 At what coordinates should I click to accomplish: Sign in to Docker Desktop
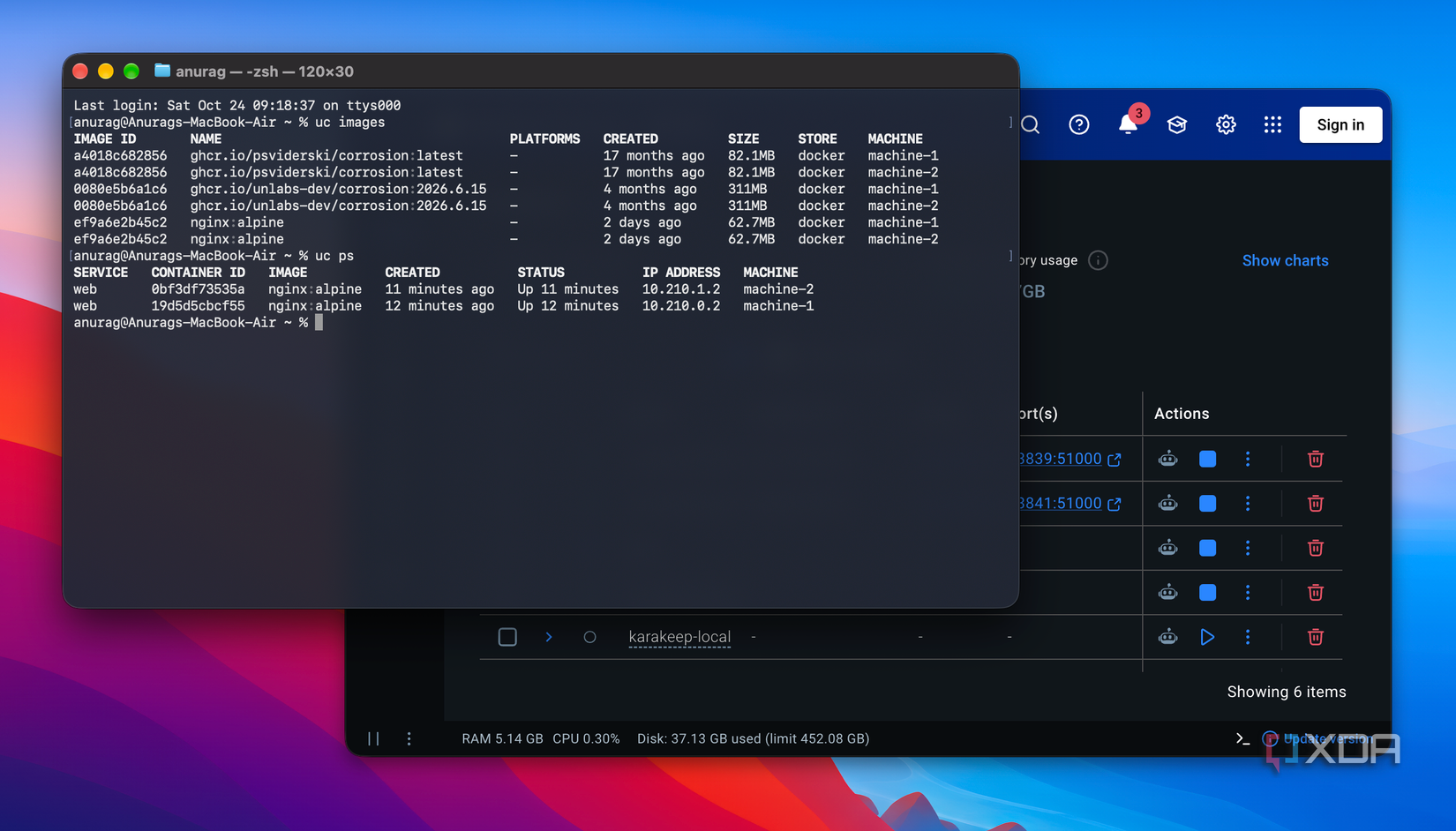tap(1340, 124)
